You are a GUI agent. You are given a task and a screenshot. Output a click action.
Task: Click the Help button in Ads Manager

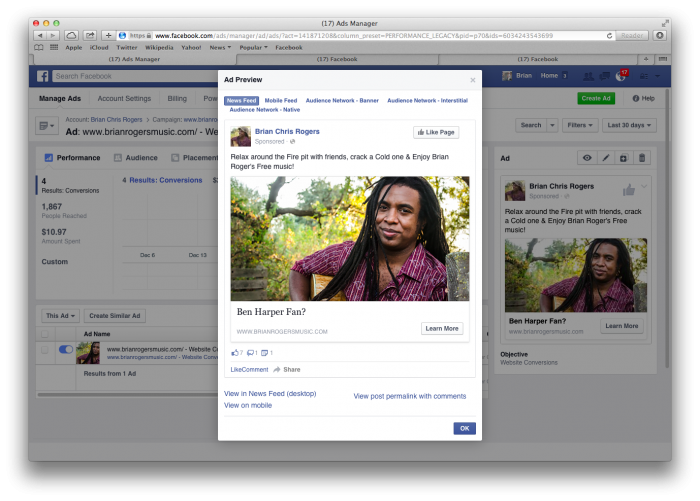coord(643,98)
